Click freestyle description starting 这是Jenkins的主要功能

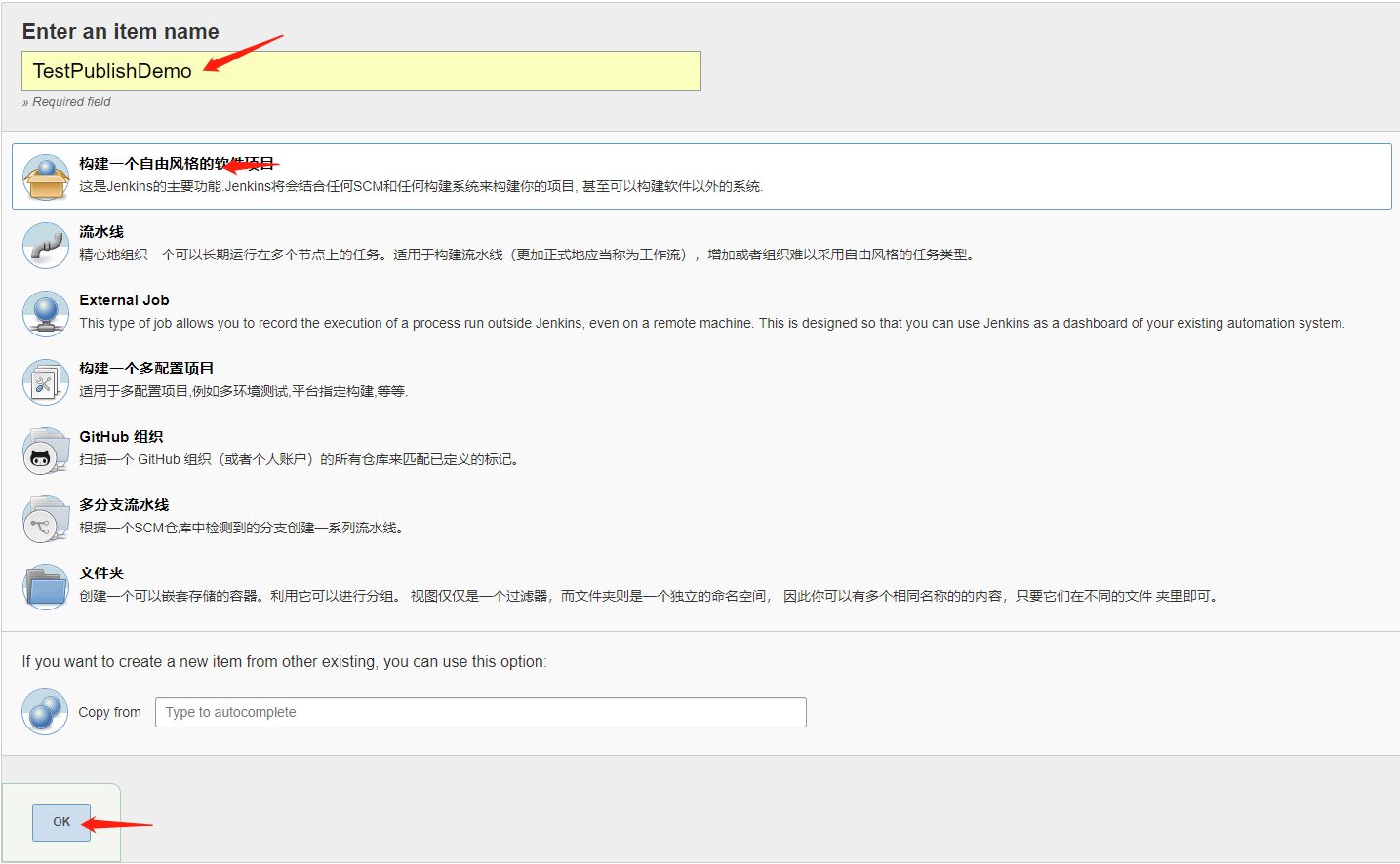tap(420, 186)
